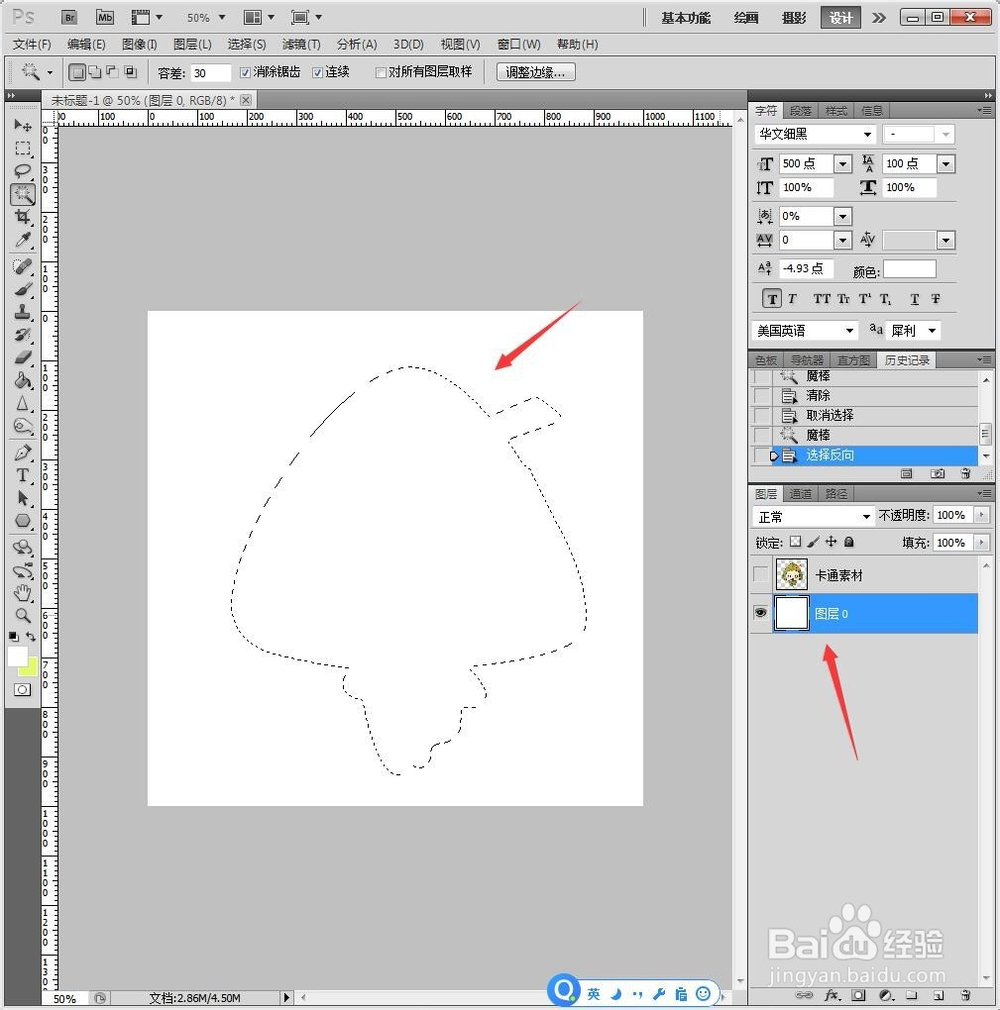Toggle strikethrough text style button
The image size is (1000, 1010).
(936, 299)
